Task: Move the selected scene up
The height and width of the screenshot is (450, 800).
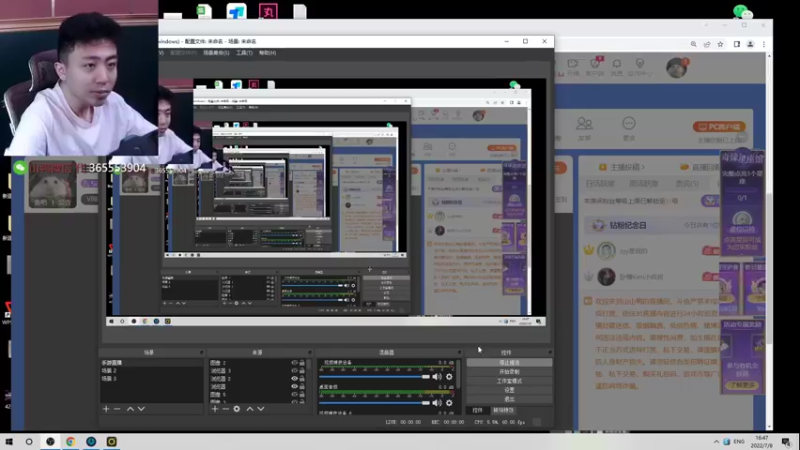Action: [130, 409]
